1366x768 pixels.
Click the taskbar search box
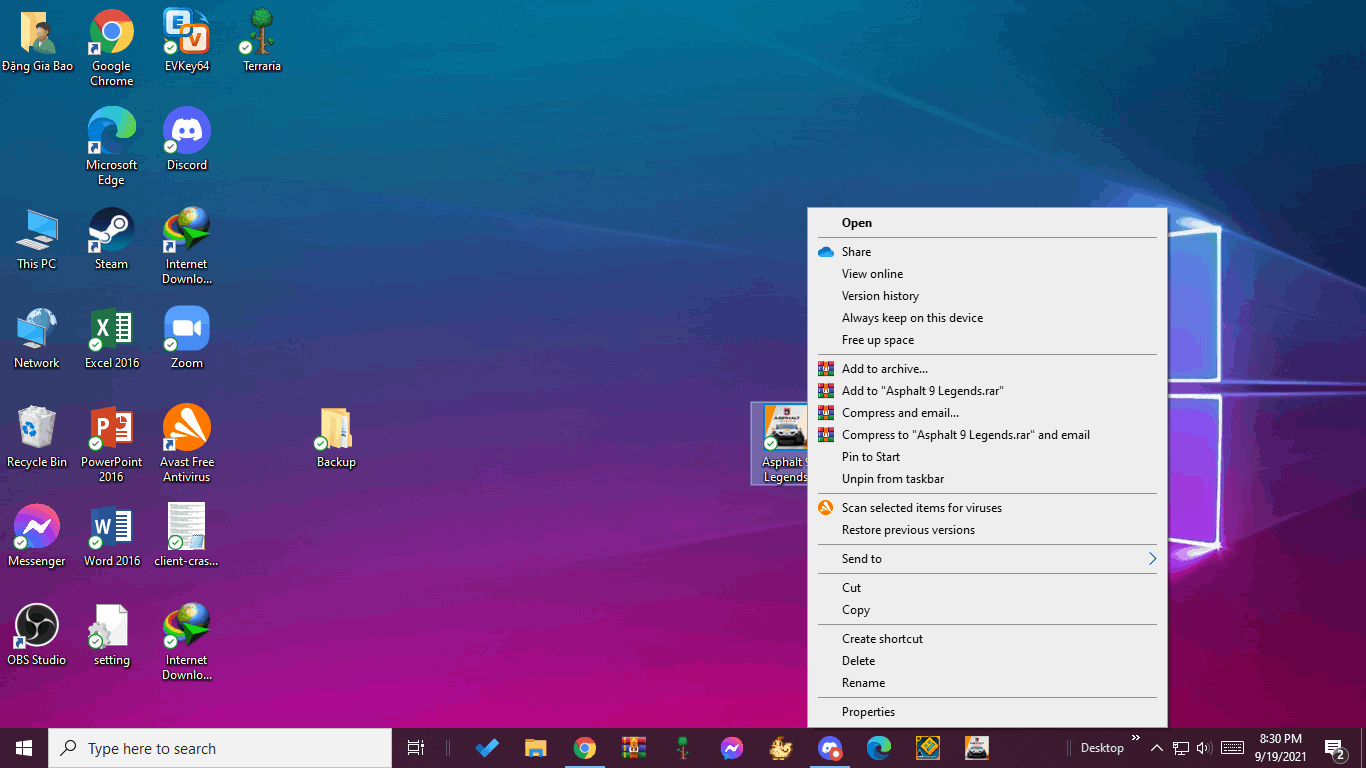pos(220,748)
